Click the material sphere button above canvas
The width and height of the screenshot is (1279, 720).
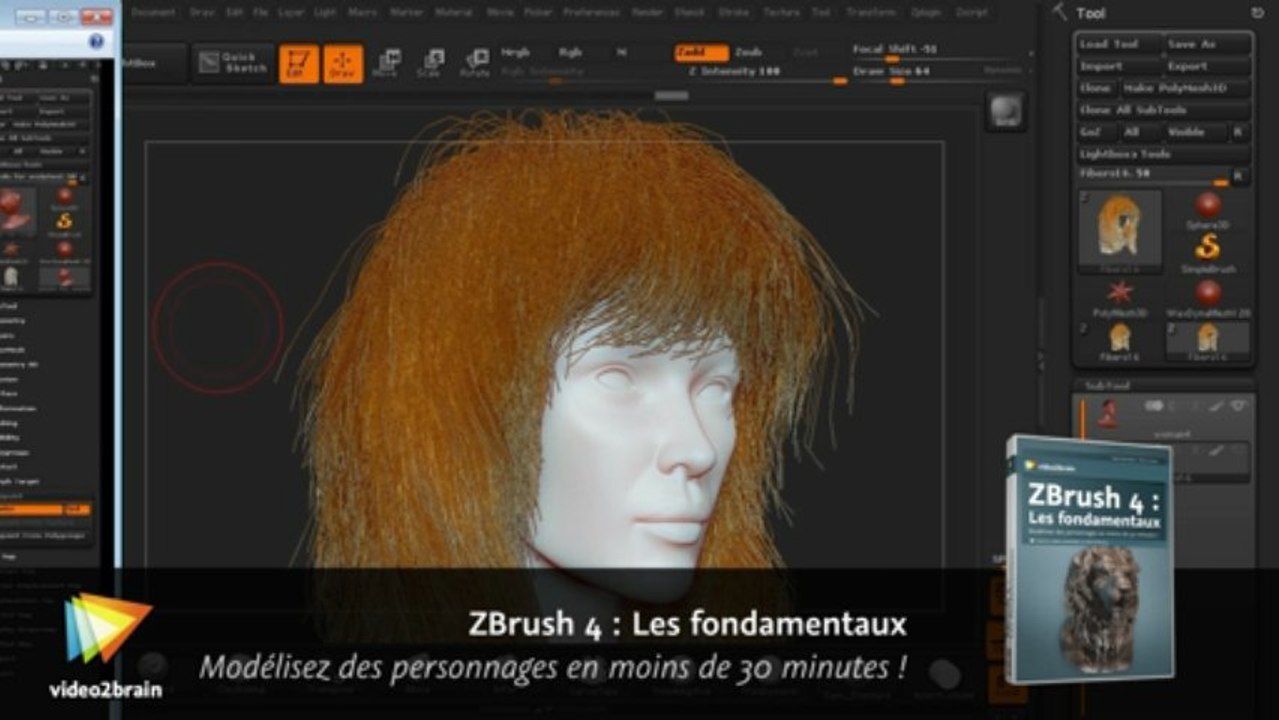(x=1005, y=111)
